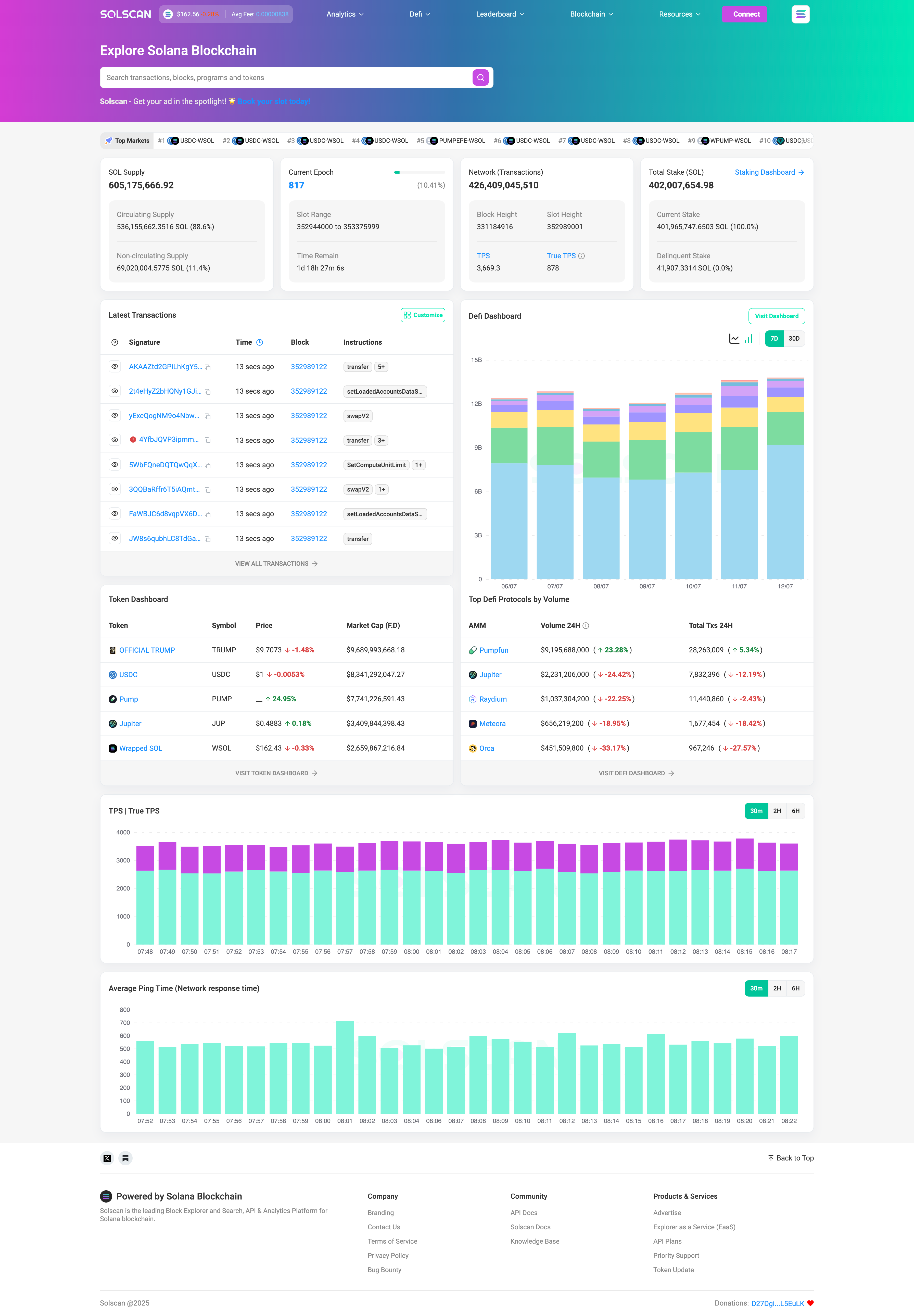914x1316 pixels.
Task: Focus the search transactions input field
Action: 286,77
